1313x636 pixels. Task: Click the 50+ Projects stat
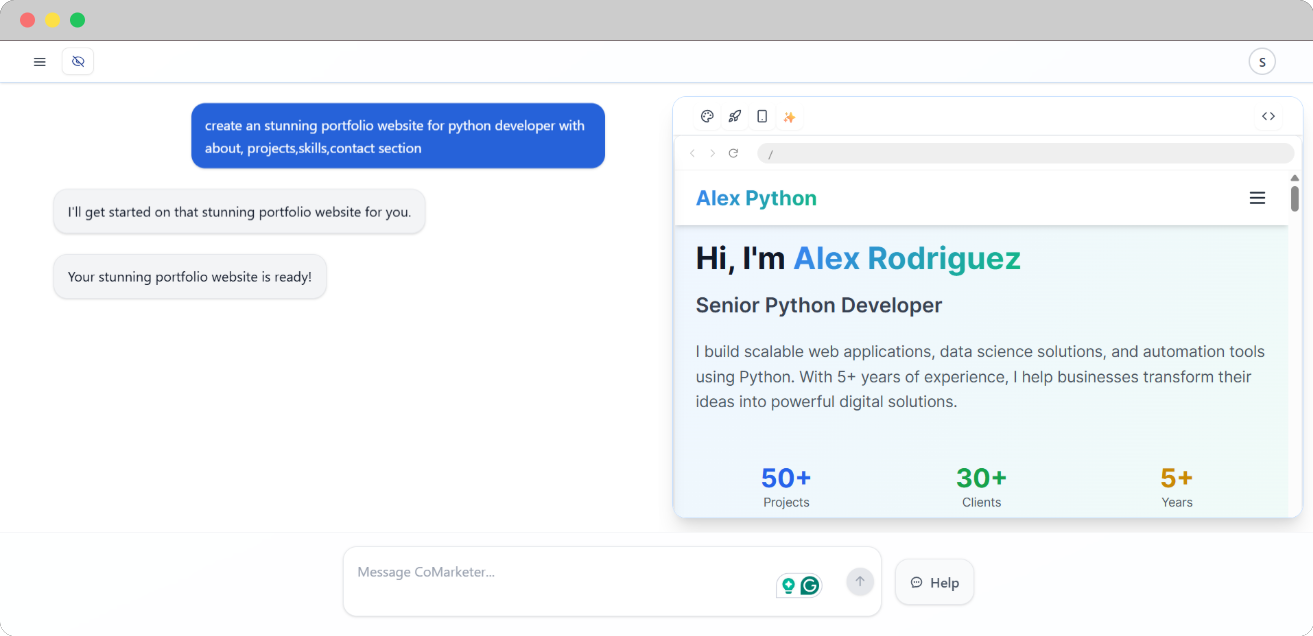[785, 487]
